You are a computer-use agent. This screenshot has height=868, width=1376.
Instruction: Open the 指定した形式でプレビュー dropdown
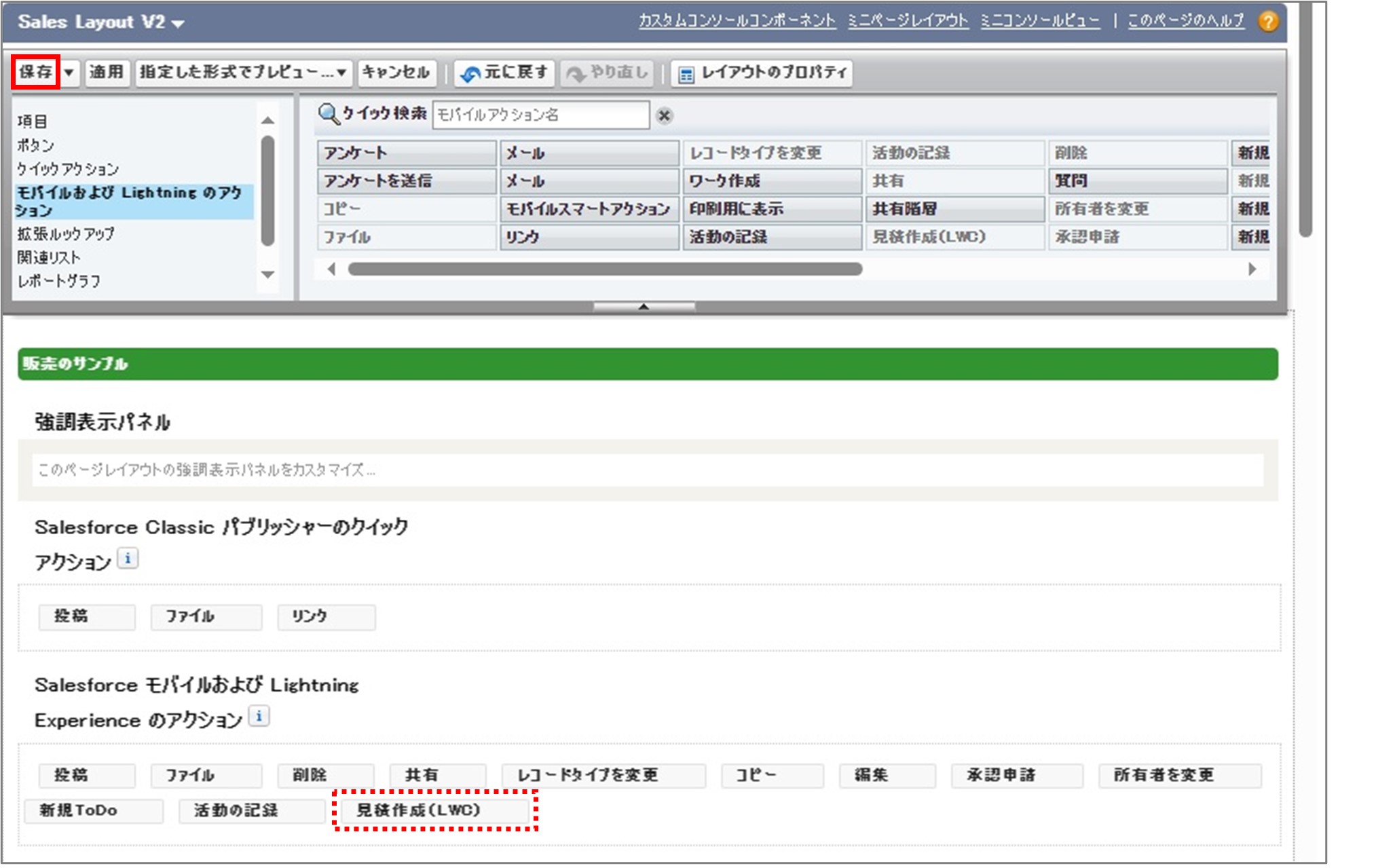(244, 72)
